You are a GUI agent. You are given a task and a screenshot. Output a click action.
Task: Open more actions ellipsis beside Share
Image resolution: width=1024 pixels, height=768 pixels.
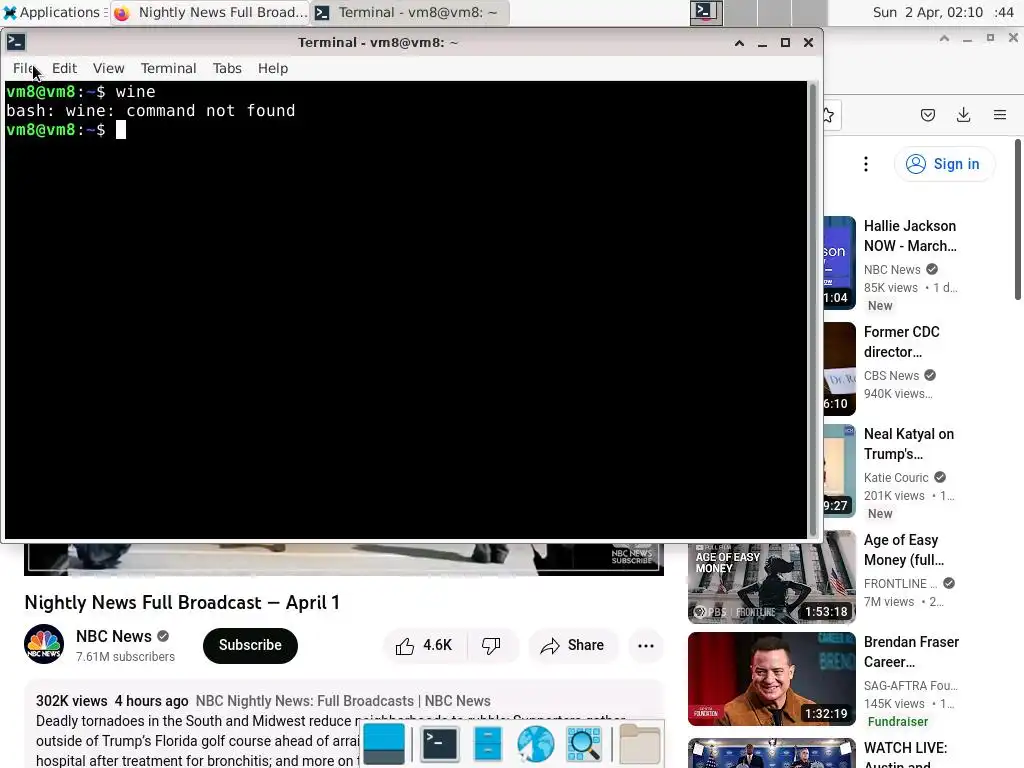646,645
